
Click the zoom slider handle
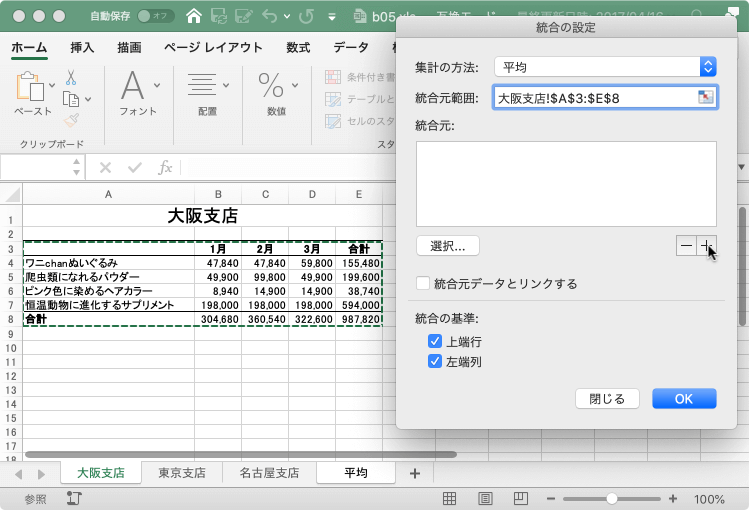pyautogui.click(x=612, y=499)
